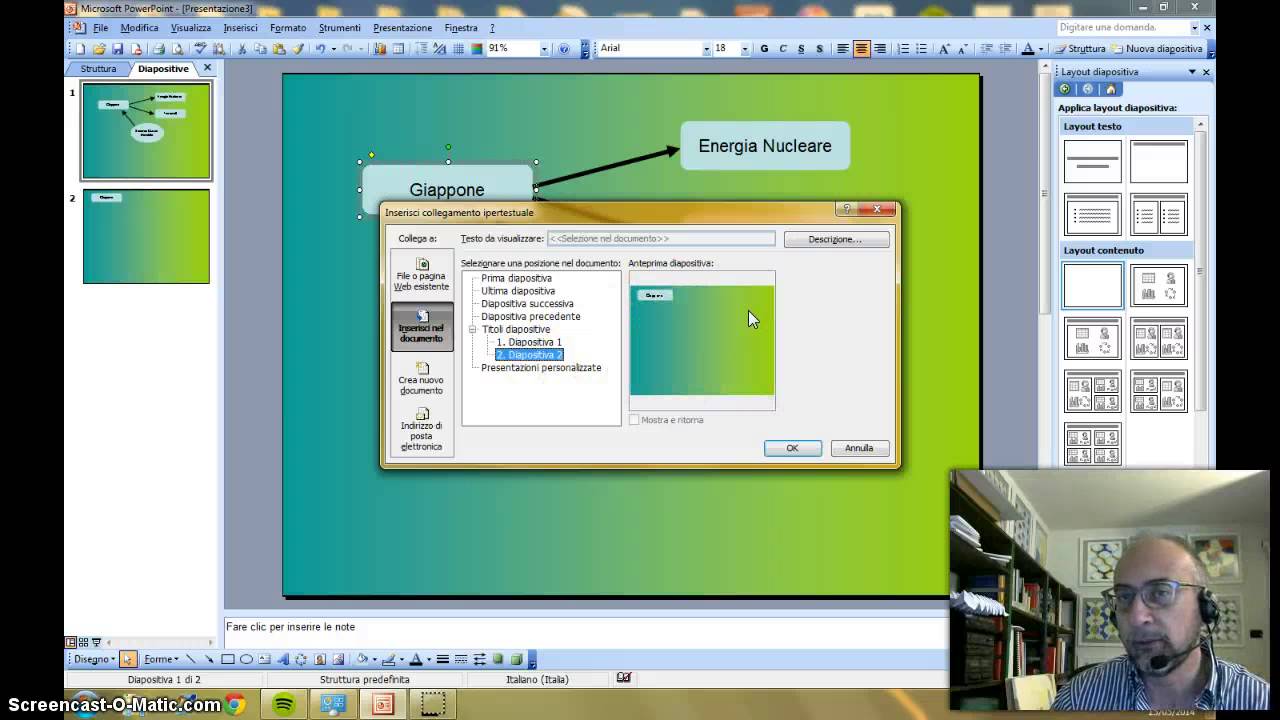This screenshot has height=720, width=1280.
Task: Select 'File o pagina Web esistente' option
Action: click(x=421, y=275)
